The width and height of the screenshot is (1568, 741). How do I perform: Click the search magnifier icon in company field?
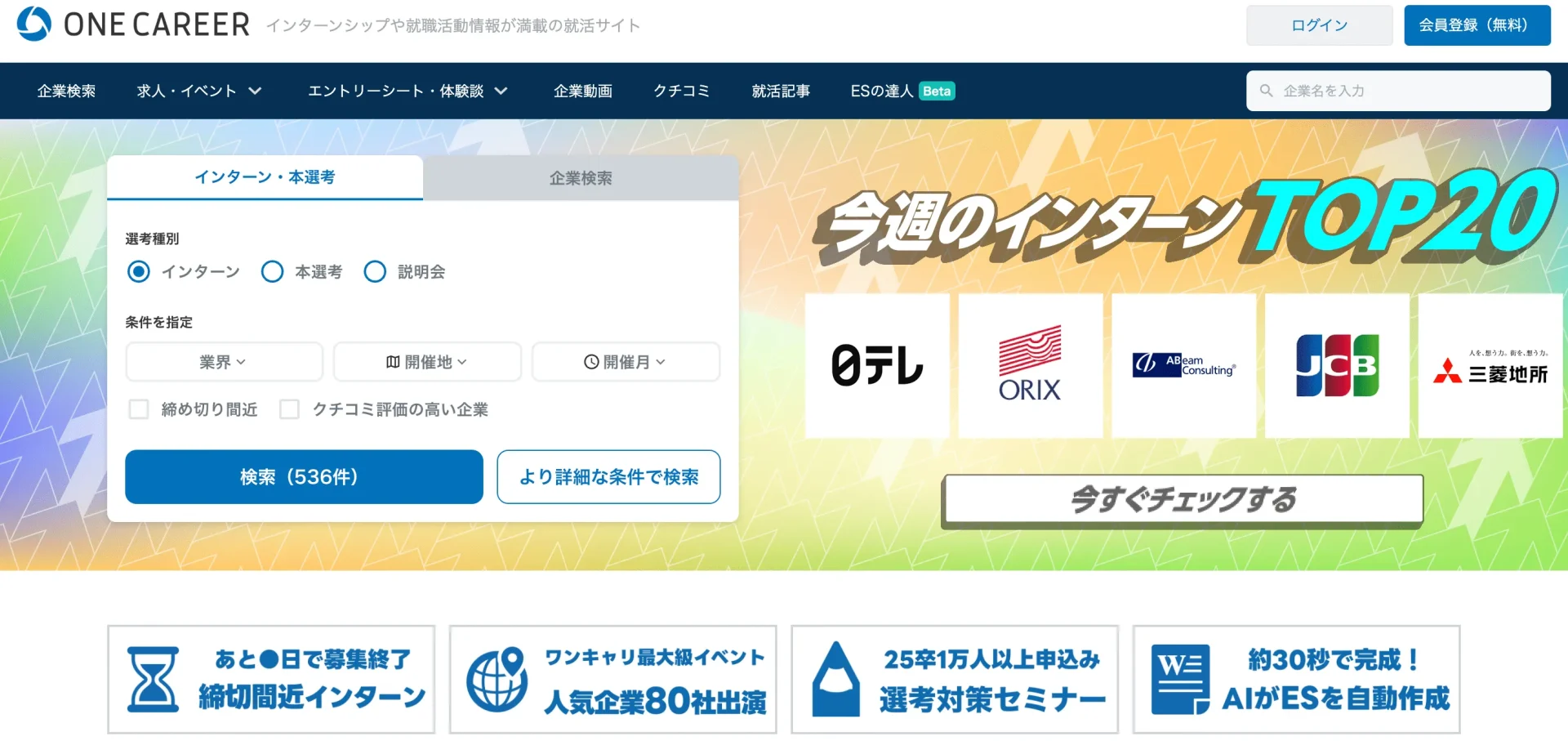(1266, 91)
